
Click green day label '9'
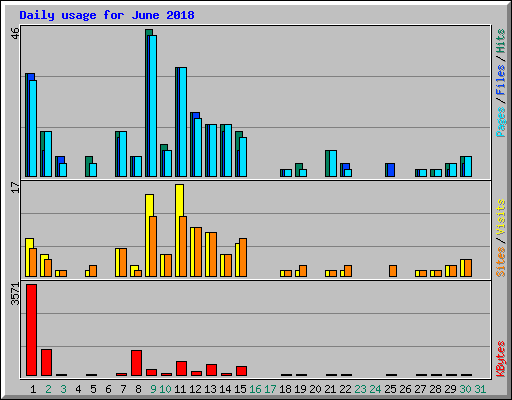coord(153,389)
